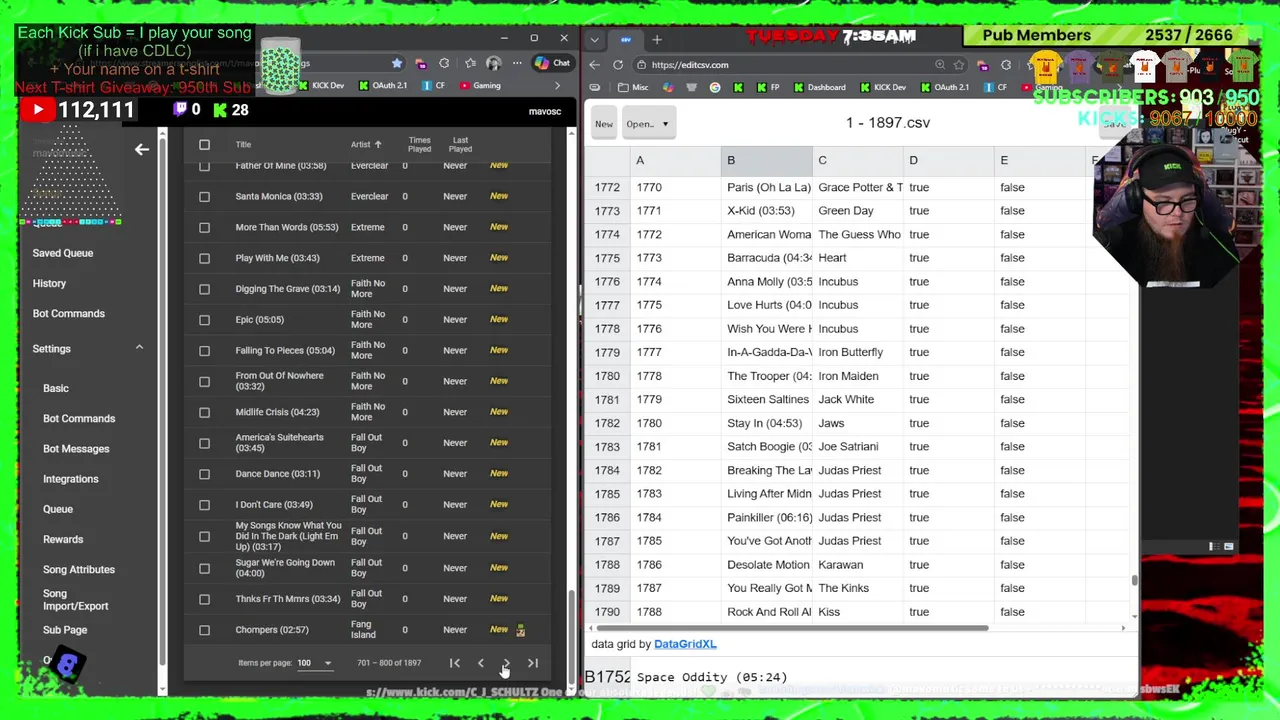Select spreadsheet row header 1780
The height and width of the screenshot is (720, 1280).
(607, 376)
